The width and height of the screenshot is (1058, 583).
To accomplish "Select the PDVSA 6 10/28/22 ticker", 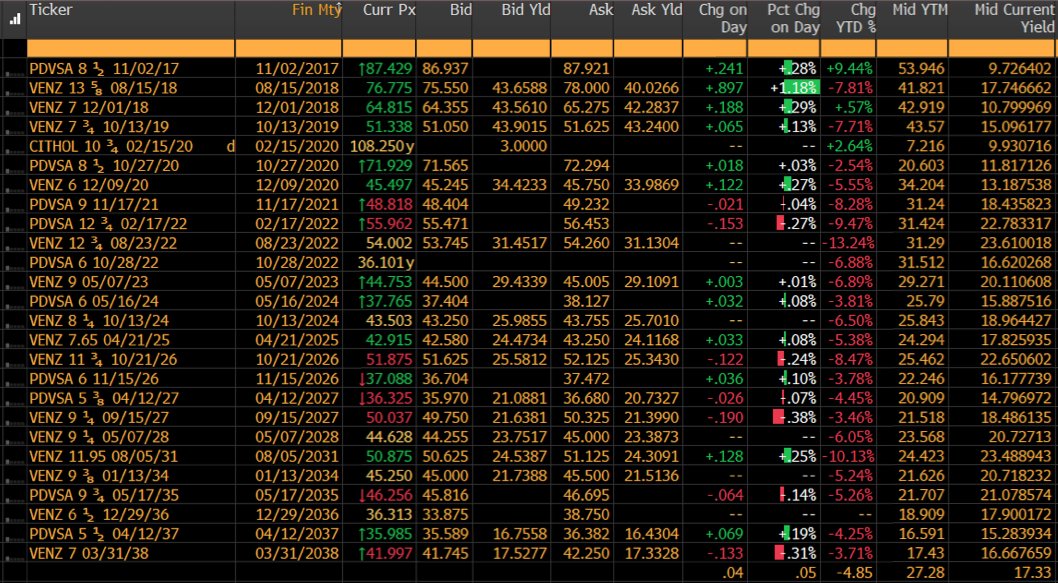I will [94, 262].
